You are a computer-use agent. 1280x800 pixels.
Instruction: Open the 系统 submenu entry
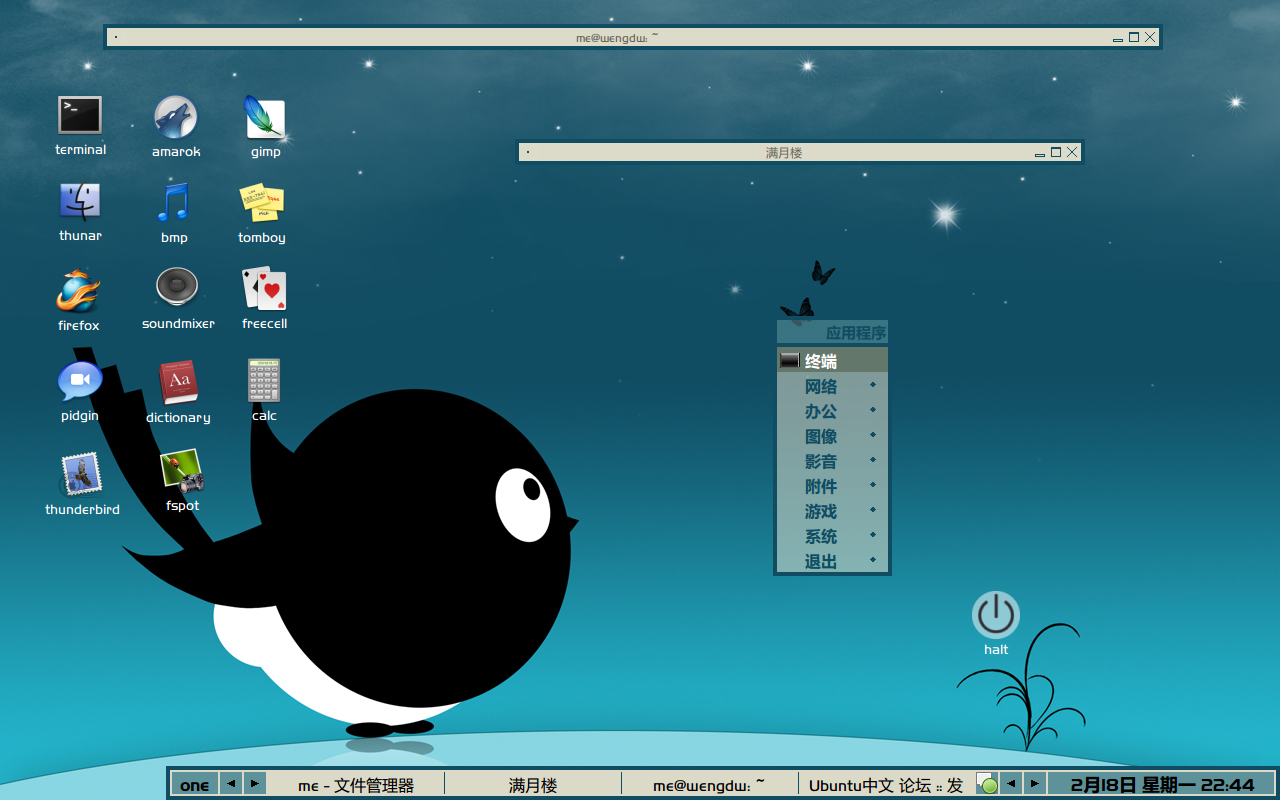coord(832,536)
